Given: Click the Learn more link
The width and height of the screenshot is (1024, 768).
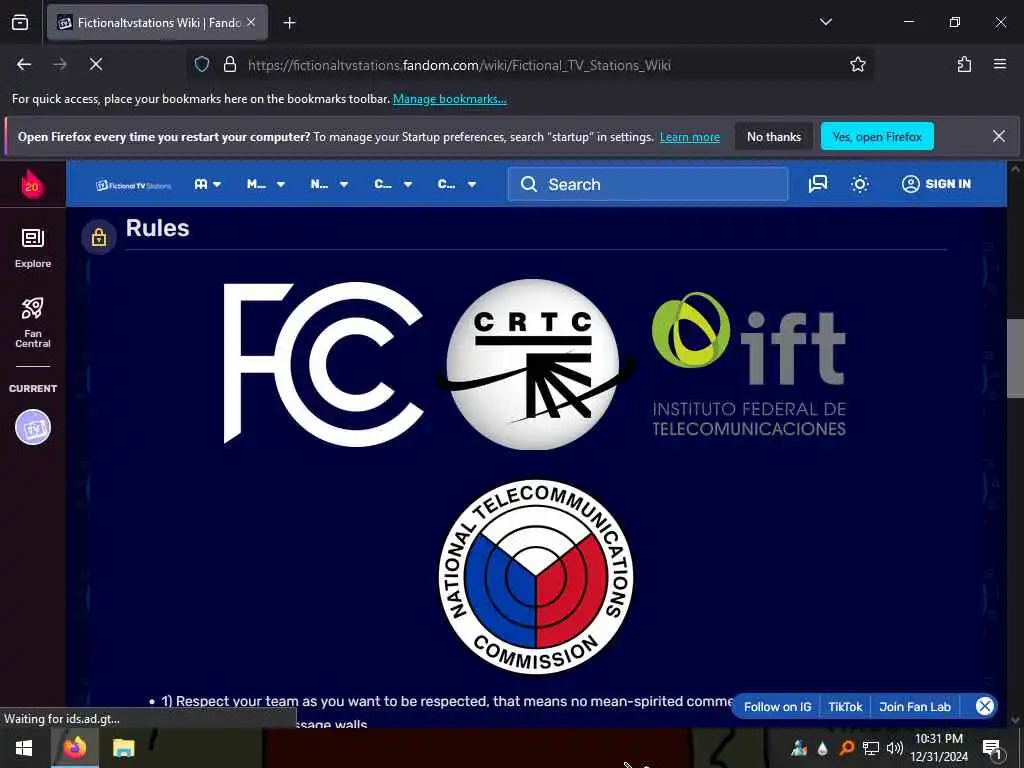Looking at the screenshot, I should coord(690,137).
